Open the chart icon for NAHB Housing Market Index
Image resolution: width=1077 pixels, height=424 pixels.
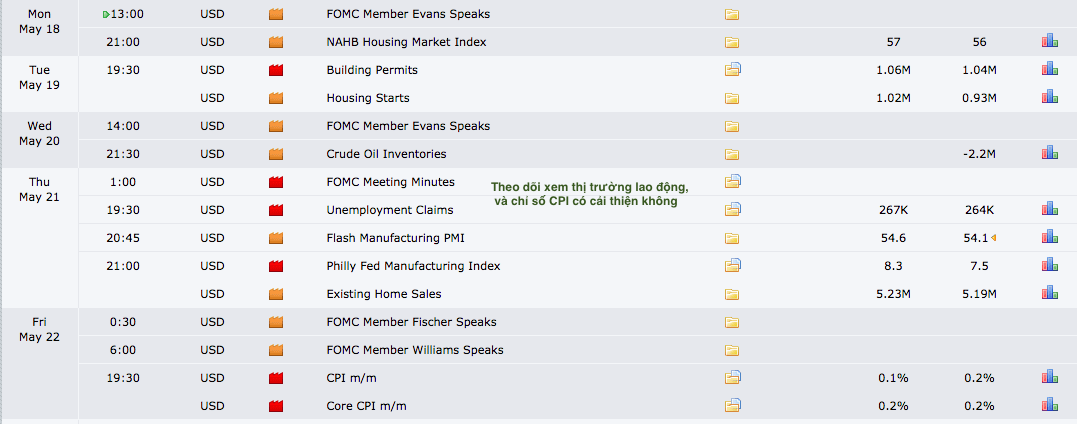(x=1049, y=42)
